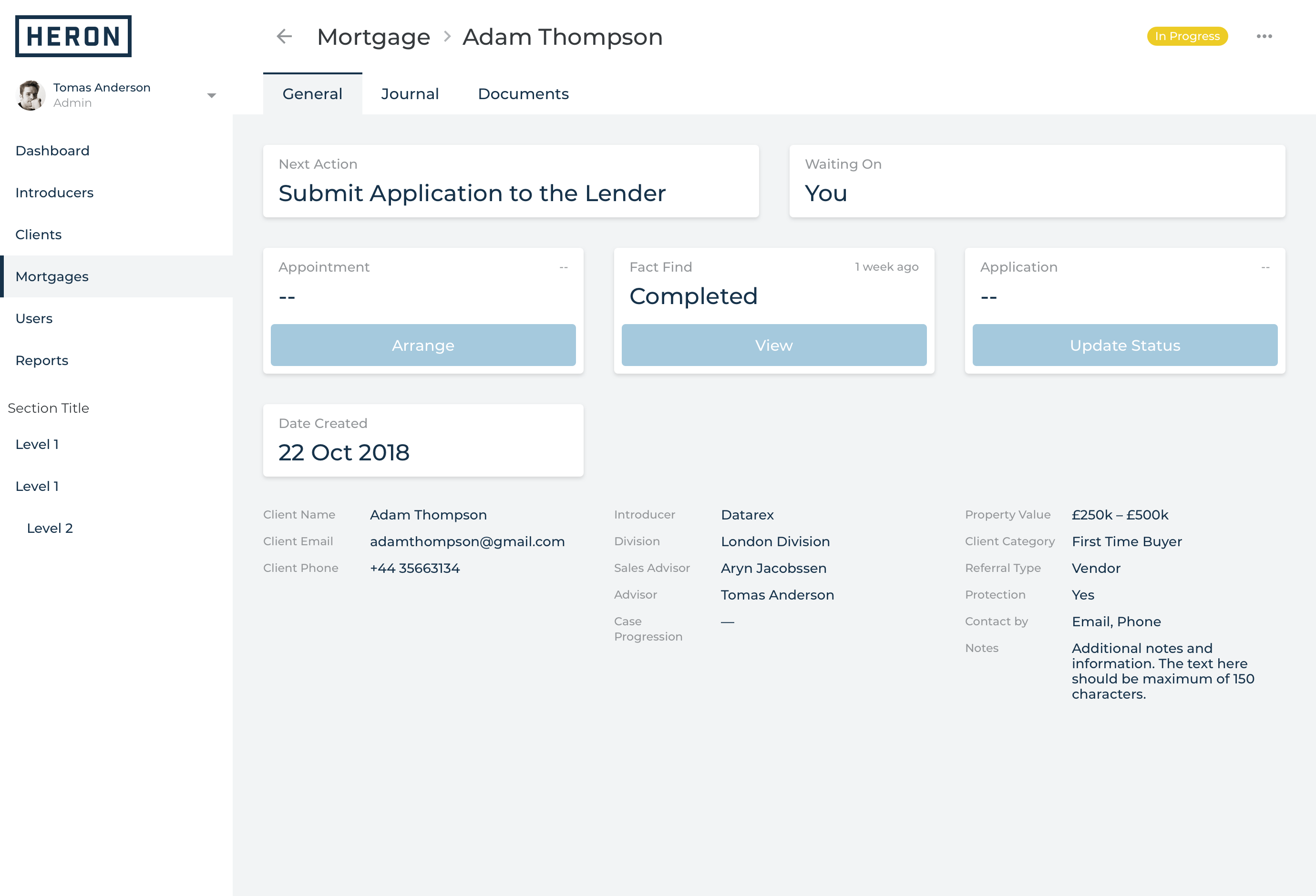Select the Level 2 sidebar item

(x=116, y=528)
